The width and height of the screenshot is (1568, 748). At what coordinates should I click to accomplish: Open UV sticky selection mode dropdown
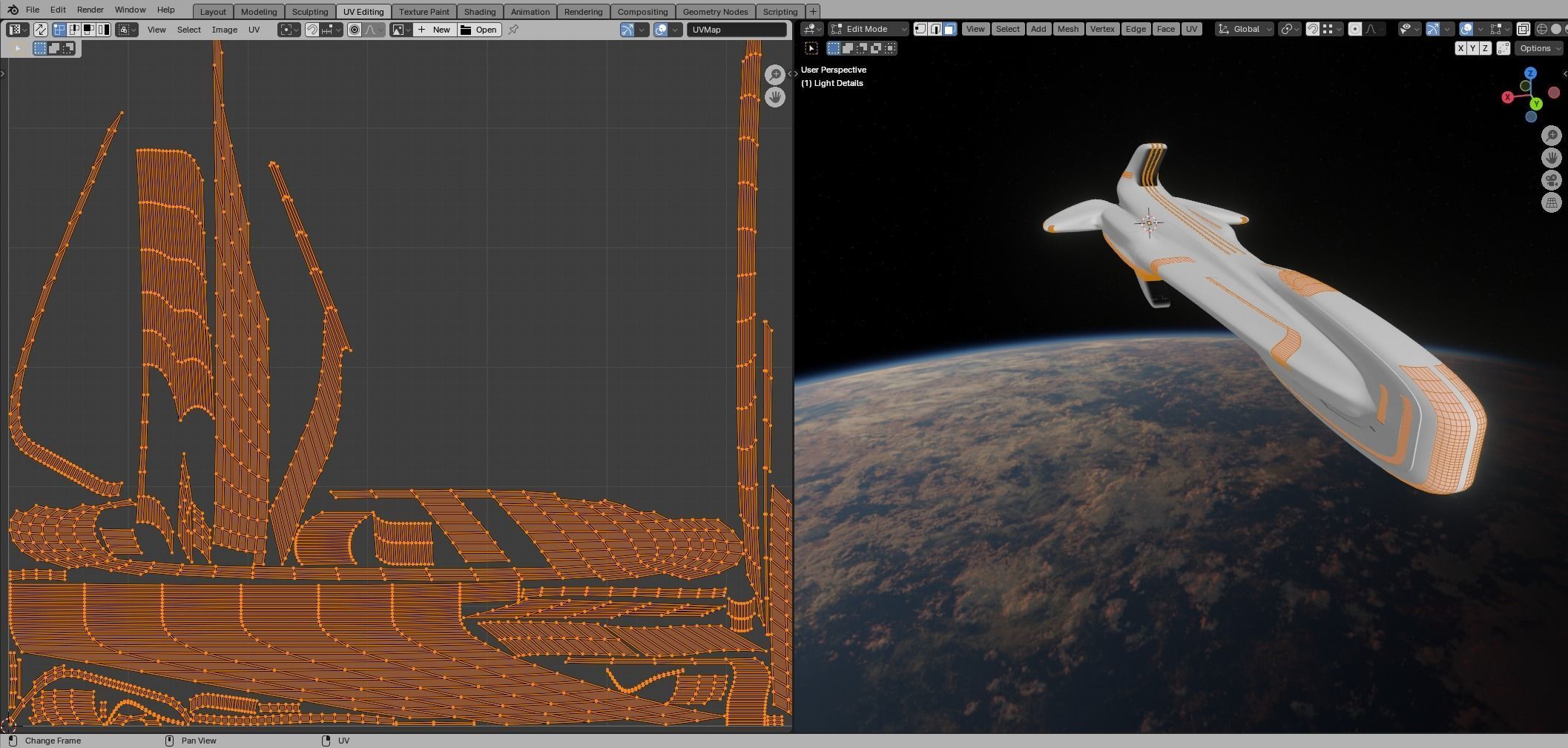coord(128,30)
